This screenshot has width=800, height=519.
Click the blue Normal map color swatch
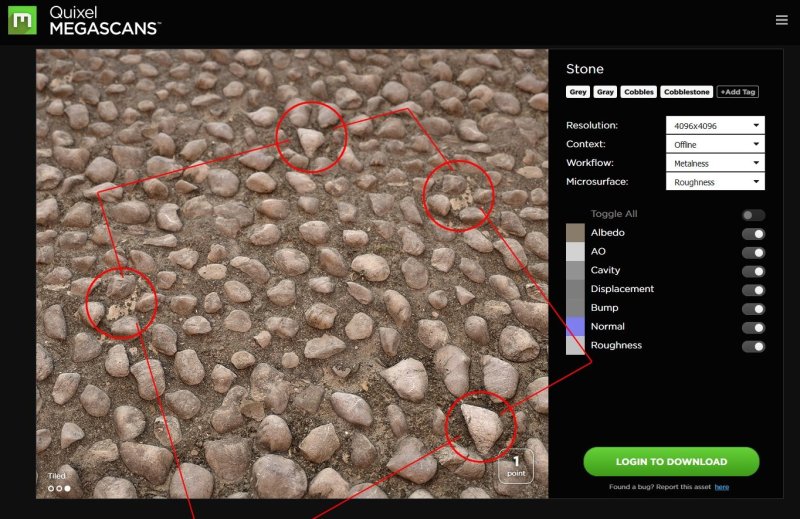[x=575, y=326]
